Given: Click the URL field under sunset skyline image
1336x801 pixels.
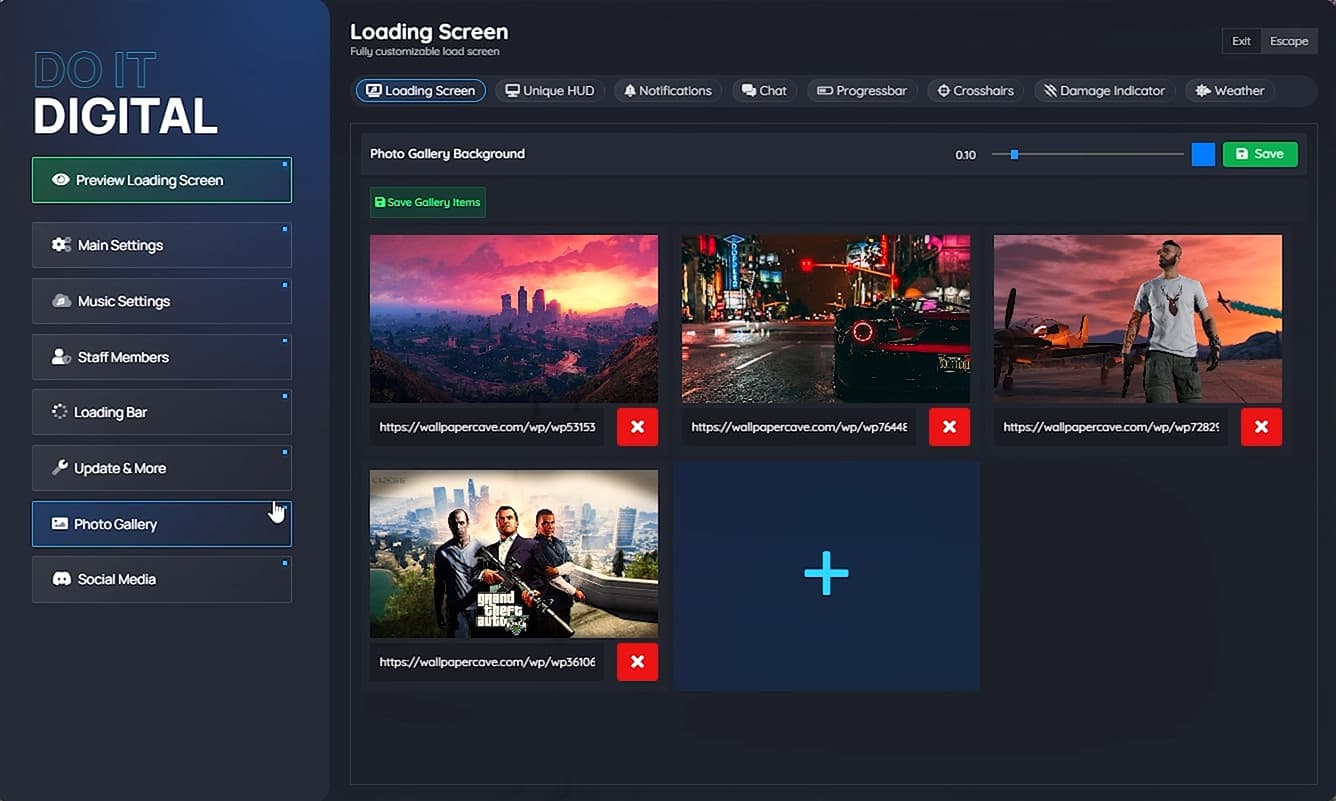Looking at the screenshot, I should (x=487, y=427).
